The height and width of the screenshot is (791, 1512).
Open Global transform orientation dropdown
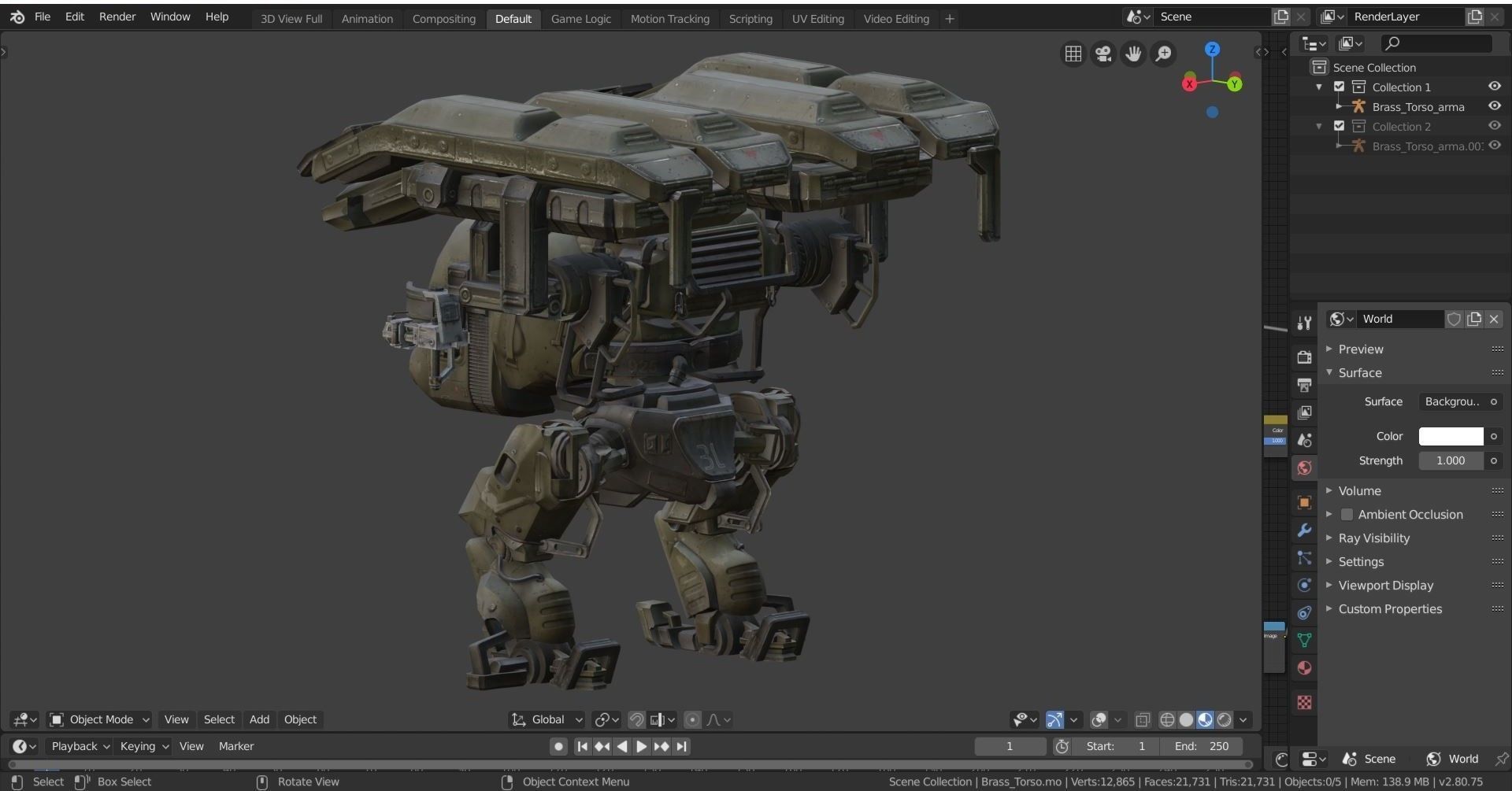[x=547, y=719]
